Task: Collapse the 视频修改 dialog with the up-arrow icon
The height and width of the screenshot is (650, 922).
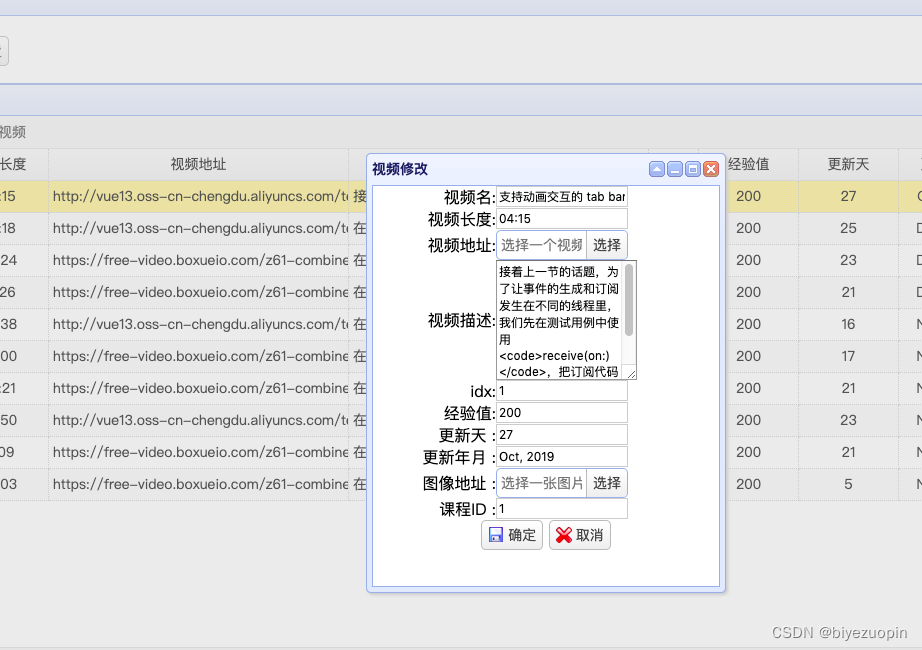Action: tap(657, 169)
